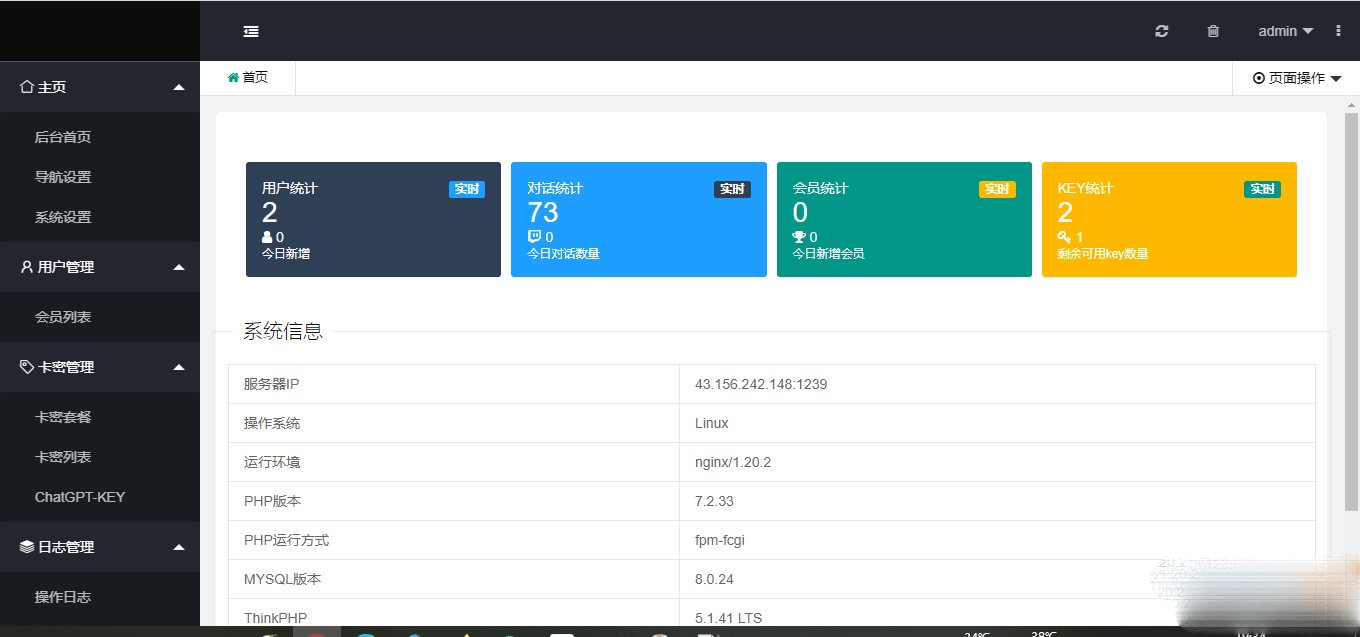Collapse the 用户管理 menu group
Screen dimensions: 1360x637
(100, 267)
